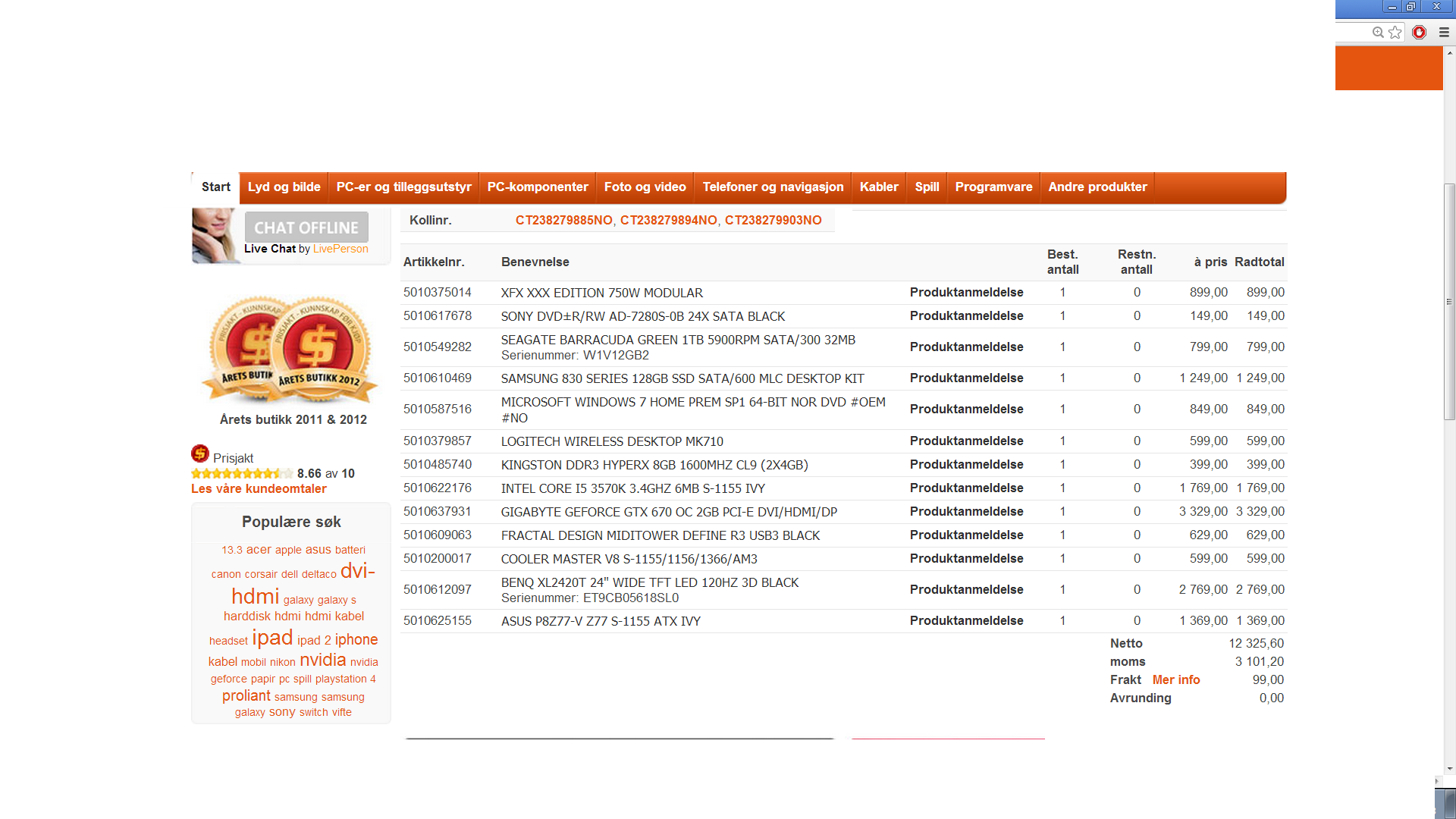Open the Spill menu item
Image resolution: width=1456 pixels, height=819 pixels.
pos(927,187)
